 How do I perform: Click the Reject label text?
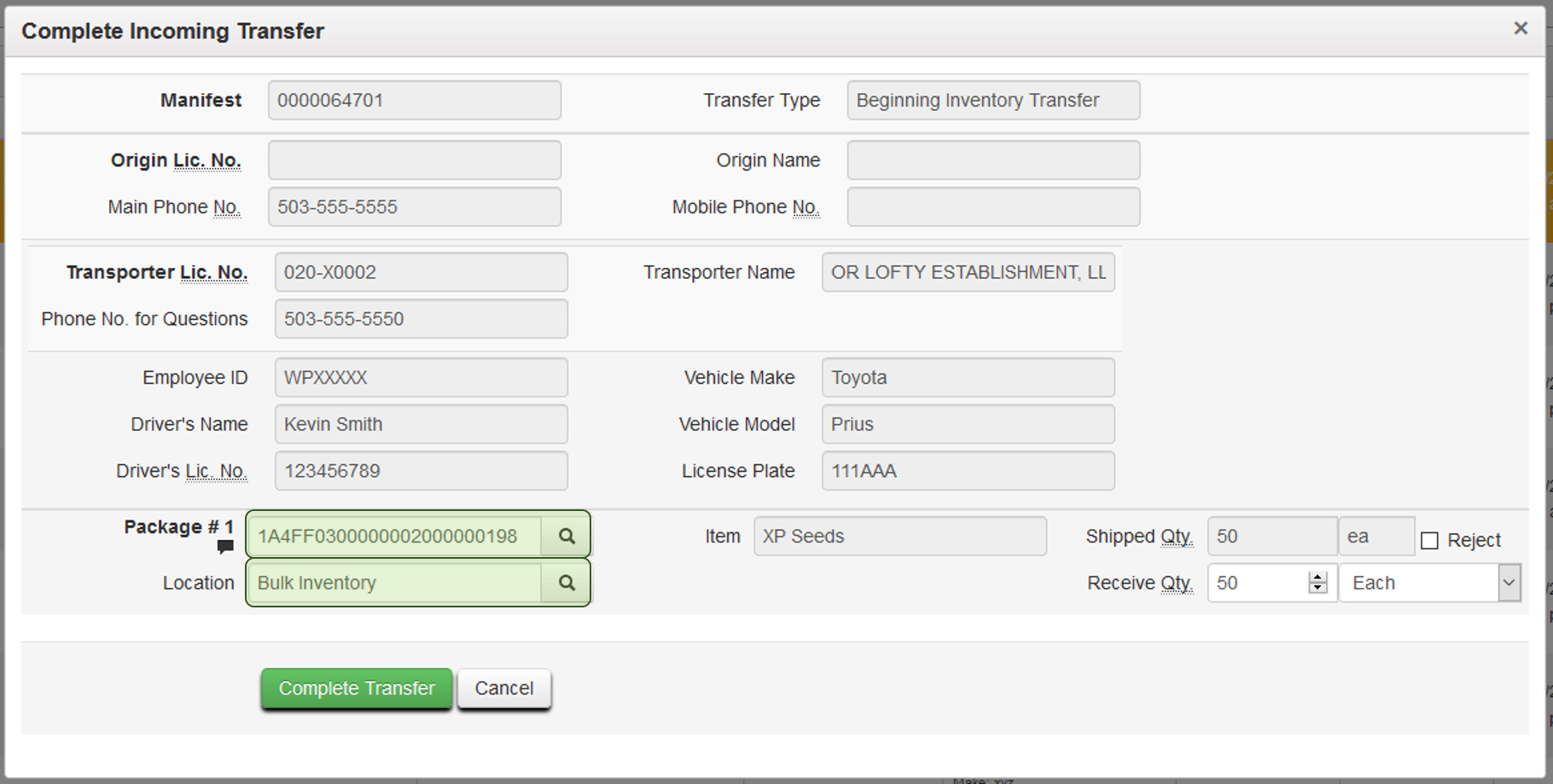[1474, 540]
